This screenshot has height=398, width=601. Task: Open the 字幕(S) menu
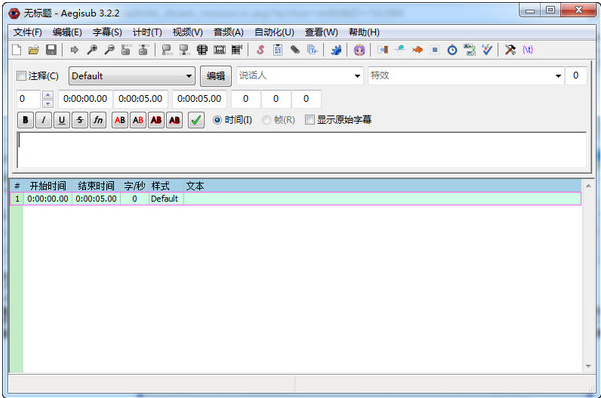click(x=107, y=32)
